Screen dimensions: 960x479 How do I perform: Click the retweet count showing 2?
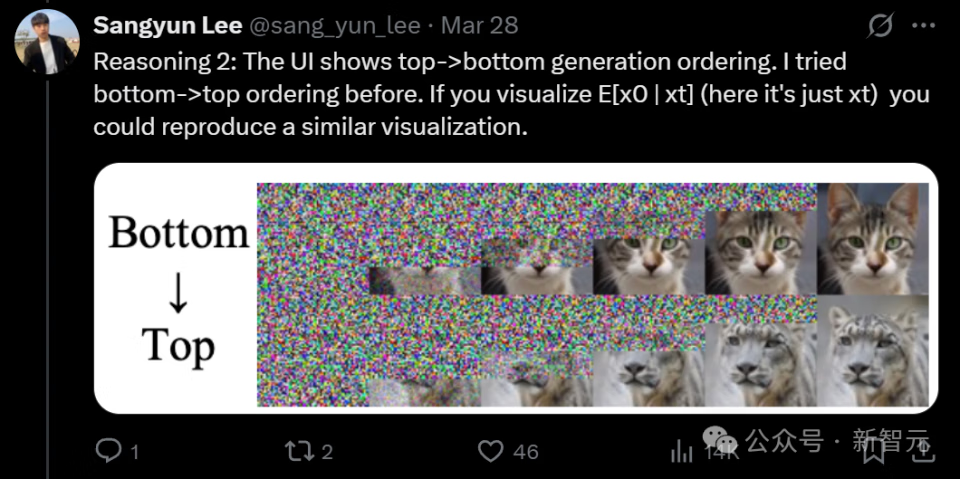pos(327,453)
